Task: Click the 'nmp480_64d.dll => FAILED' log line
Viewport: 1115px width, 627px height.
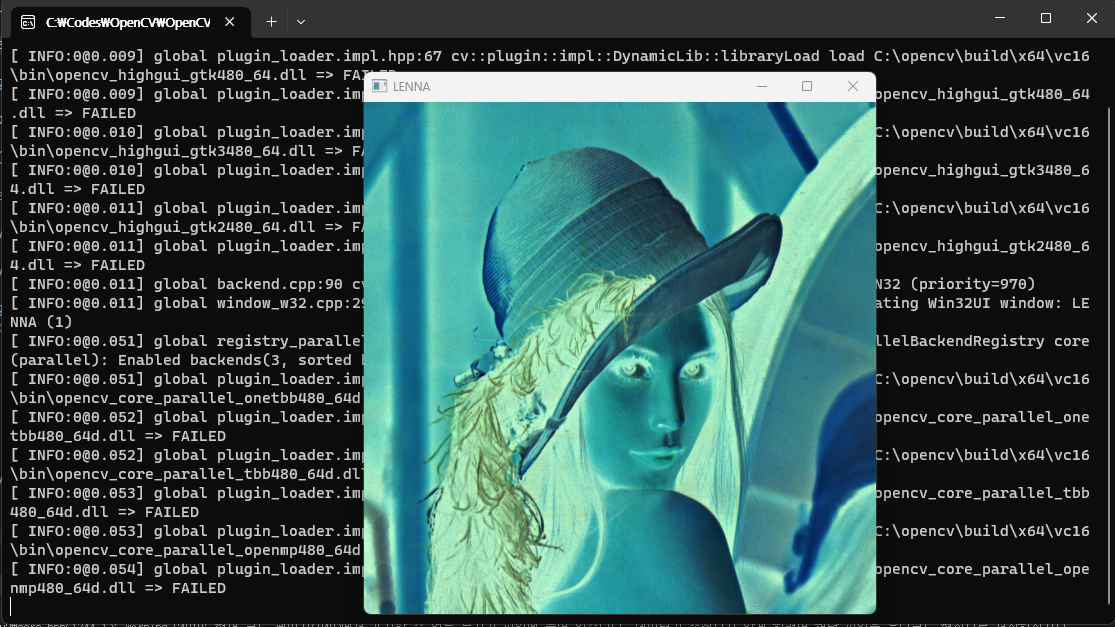Action: [x=117, y=588]
